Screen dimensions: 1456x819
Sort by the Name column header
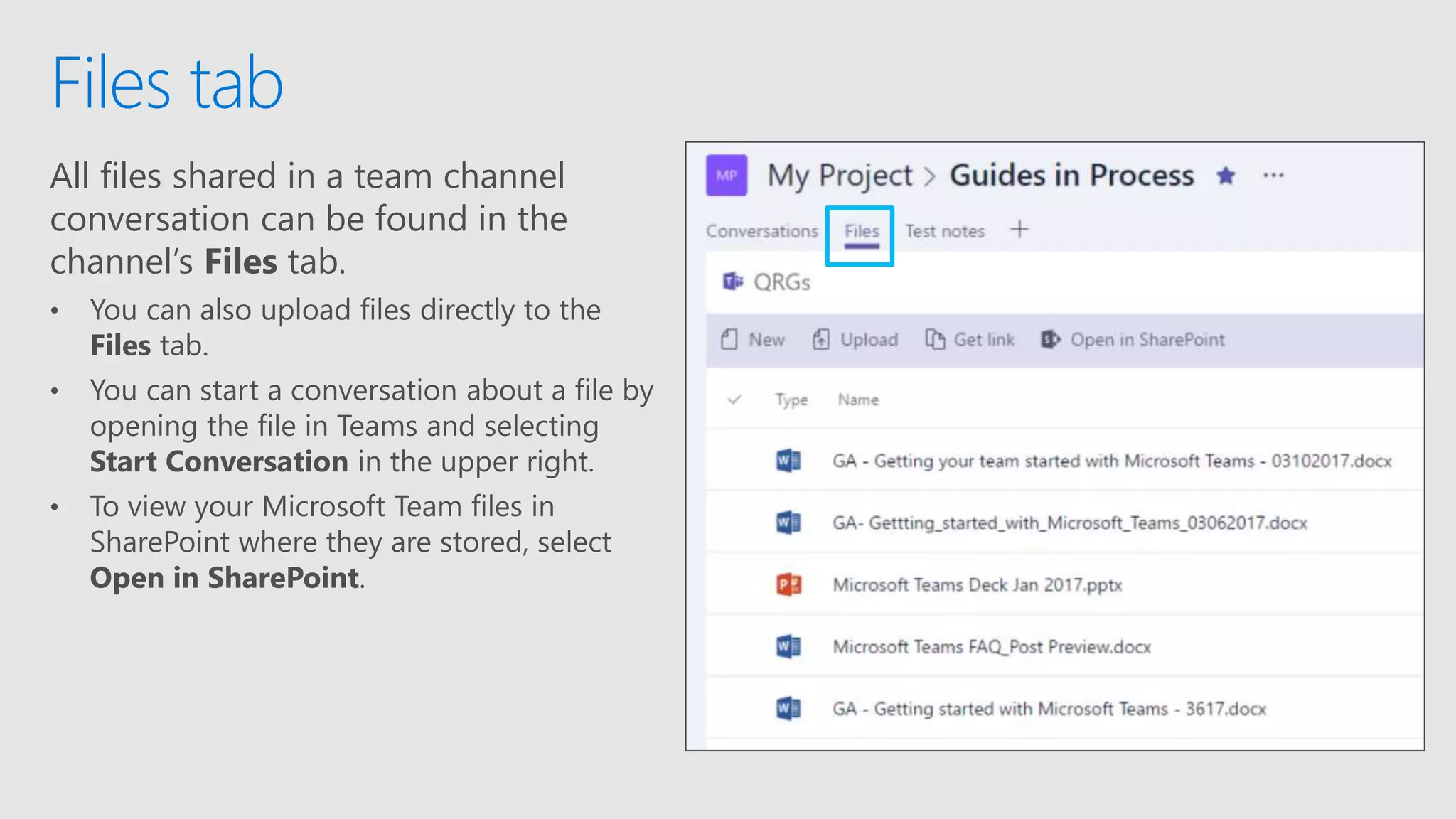858,400
